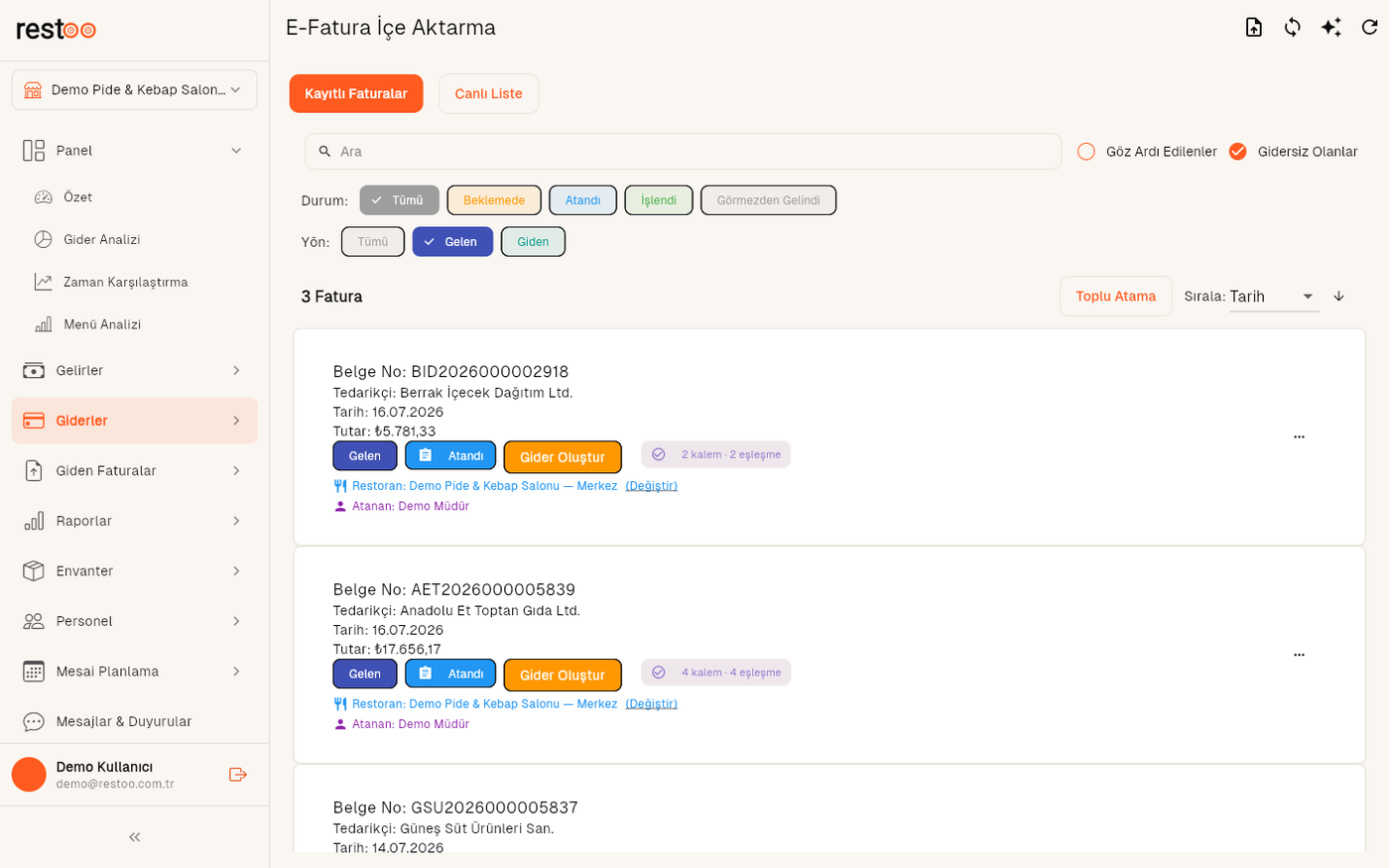Expand the Raporlar sidebar section

coord(135,521)
